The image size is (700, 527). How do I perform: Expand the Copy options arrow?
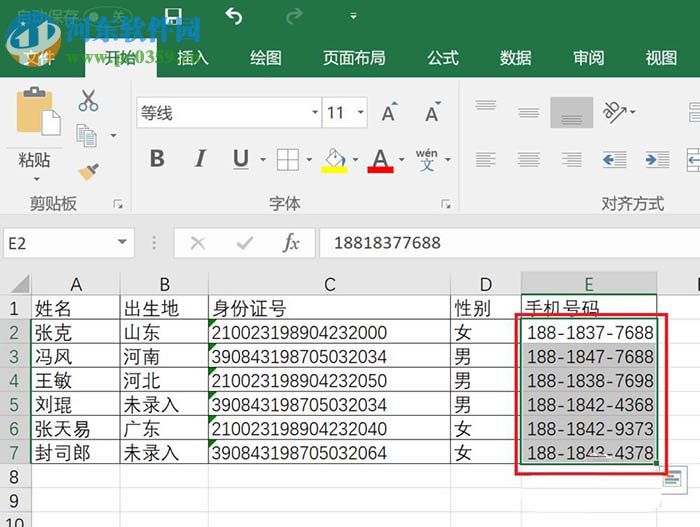pyautogui.click(x=113, y=135)
